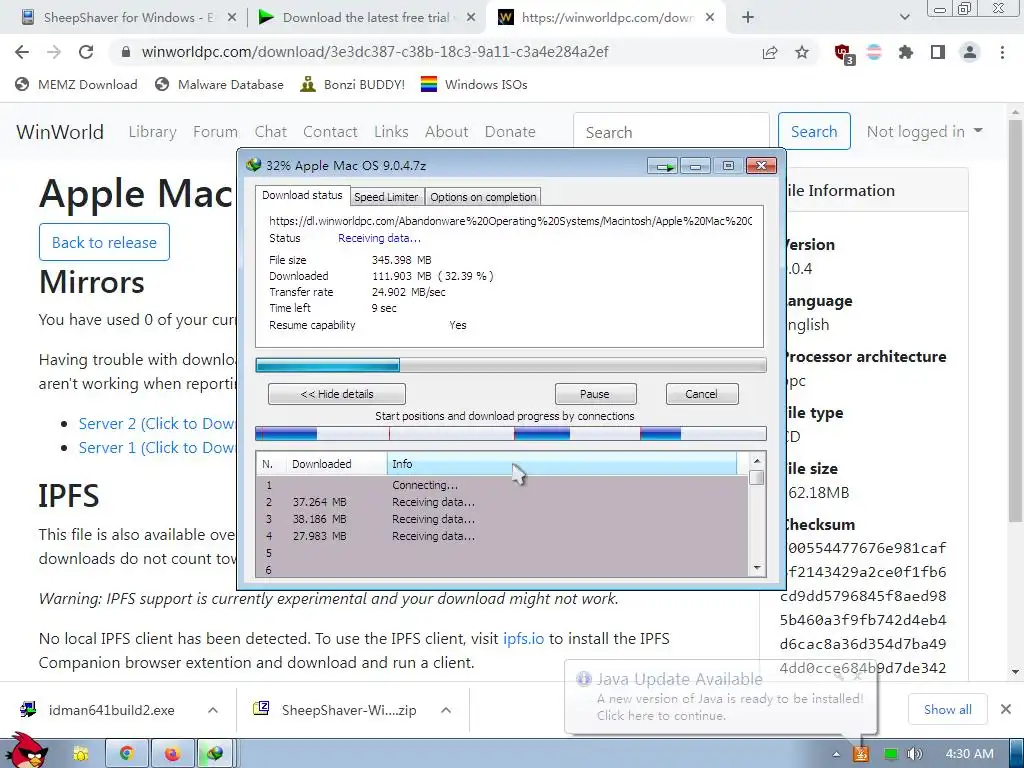This screenshot has height=768, width=1024.
Task: Click the main download progress bar
Action: (x=511, y=365)
